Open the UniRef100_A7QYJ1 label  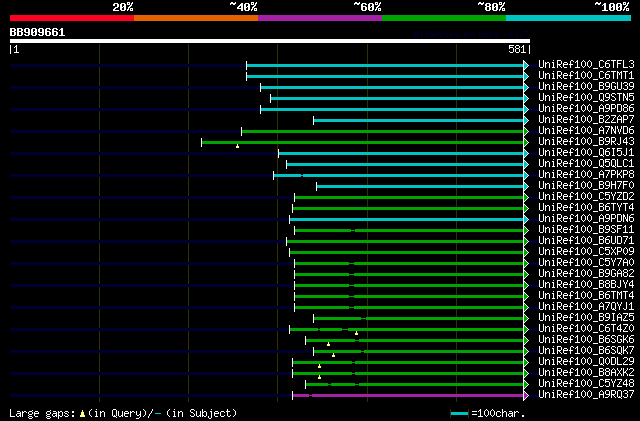click(586, 307)
